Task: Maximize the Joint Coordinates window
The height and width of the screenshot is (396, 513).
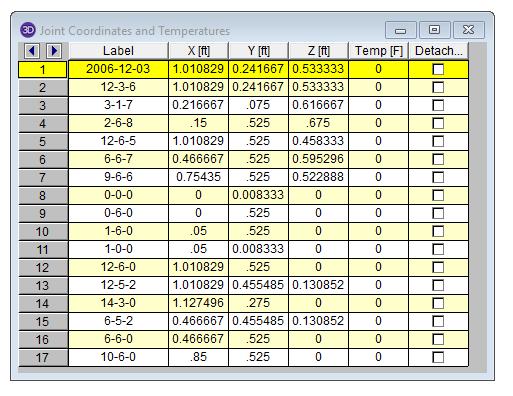Action: pyautogui.click(x=434, y=30)
